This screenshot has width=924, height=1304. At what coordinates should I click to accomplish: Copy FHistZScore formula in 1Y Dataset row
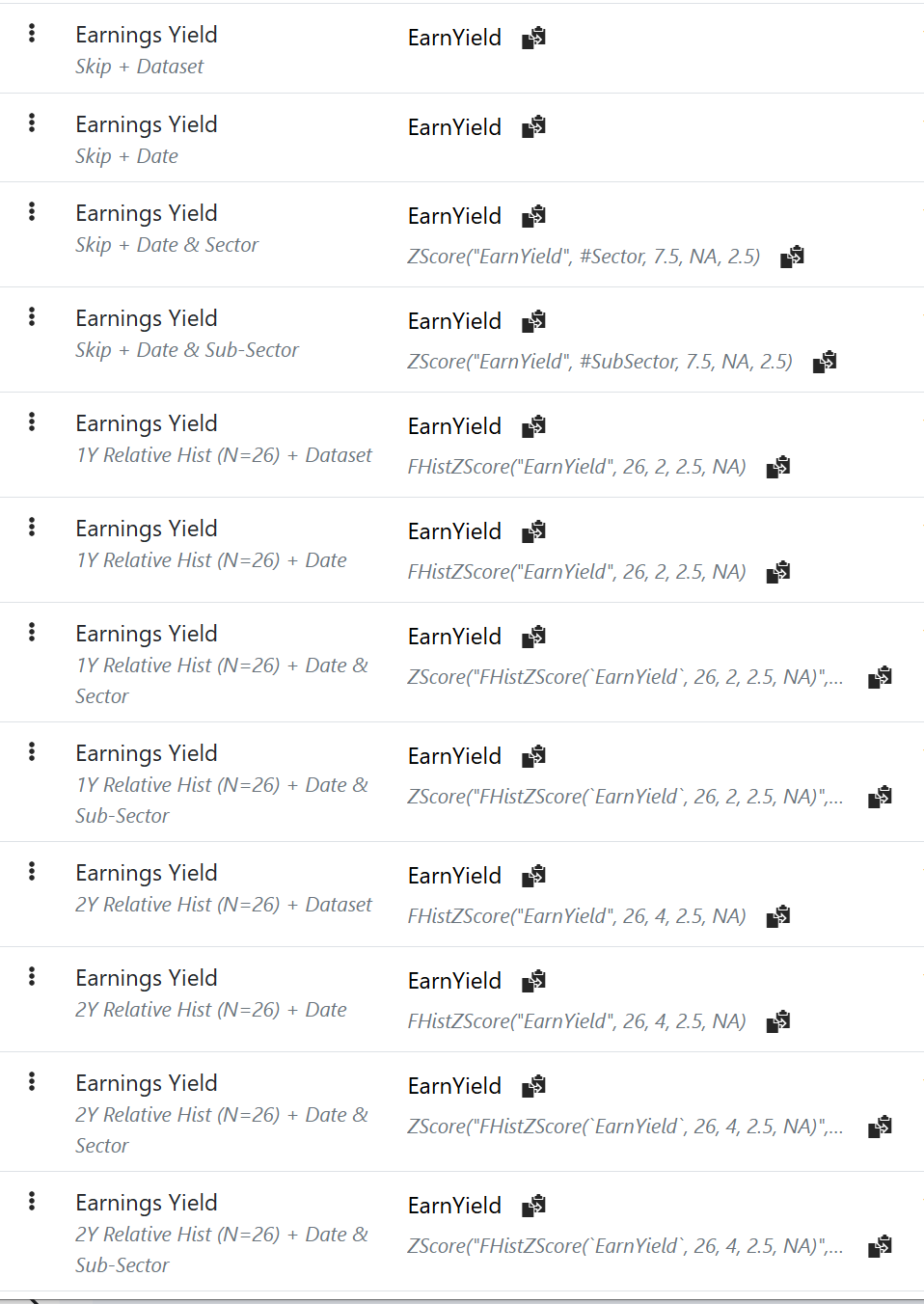[778, 467]
